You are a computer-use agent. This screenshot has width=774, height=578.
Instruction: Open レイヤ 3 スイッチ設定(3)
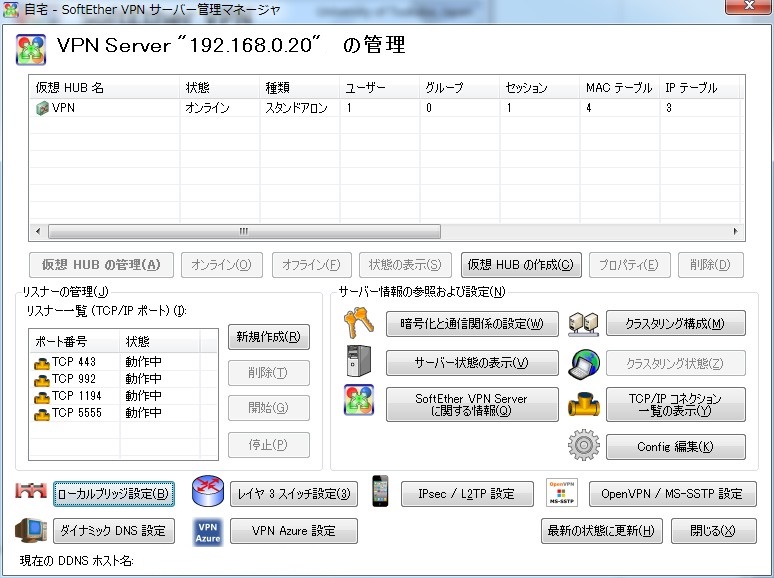pos(294,494)
